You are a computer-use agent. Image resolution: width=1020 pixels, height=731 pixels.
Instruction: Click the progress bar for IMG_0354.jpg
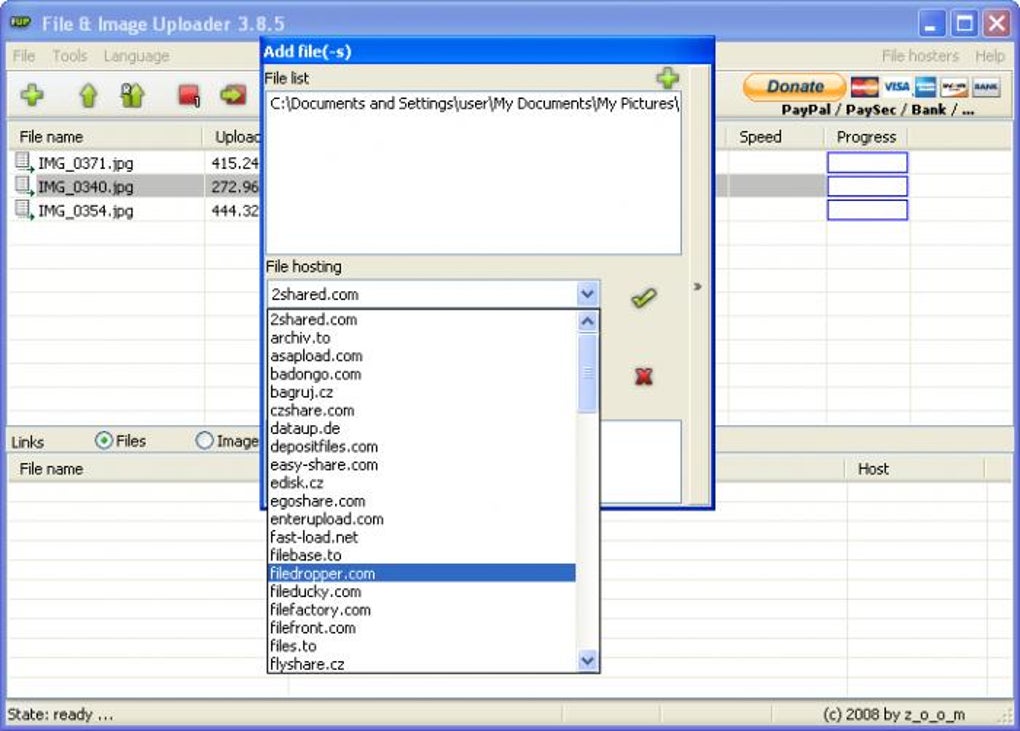[867, 210]
